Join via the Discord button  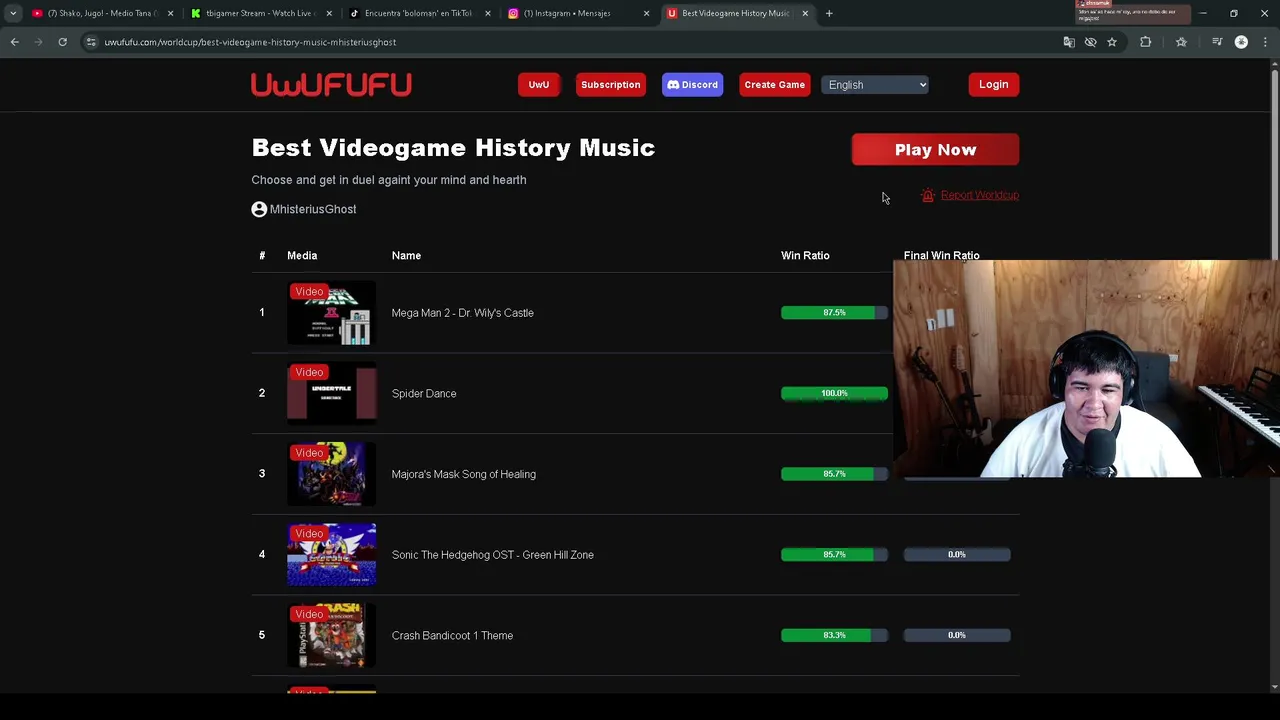pos(692,85)
